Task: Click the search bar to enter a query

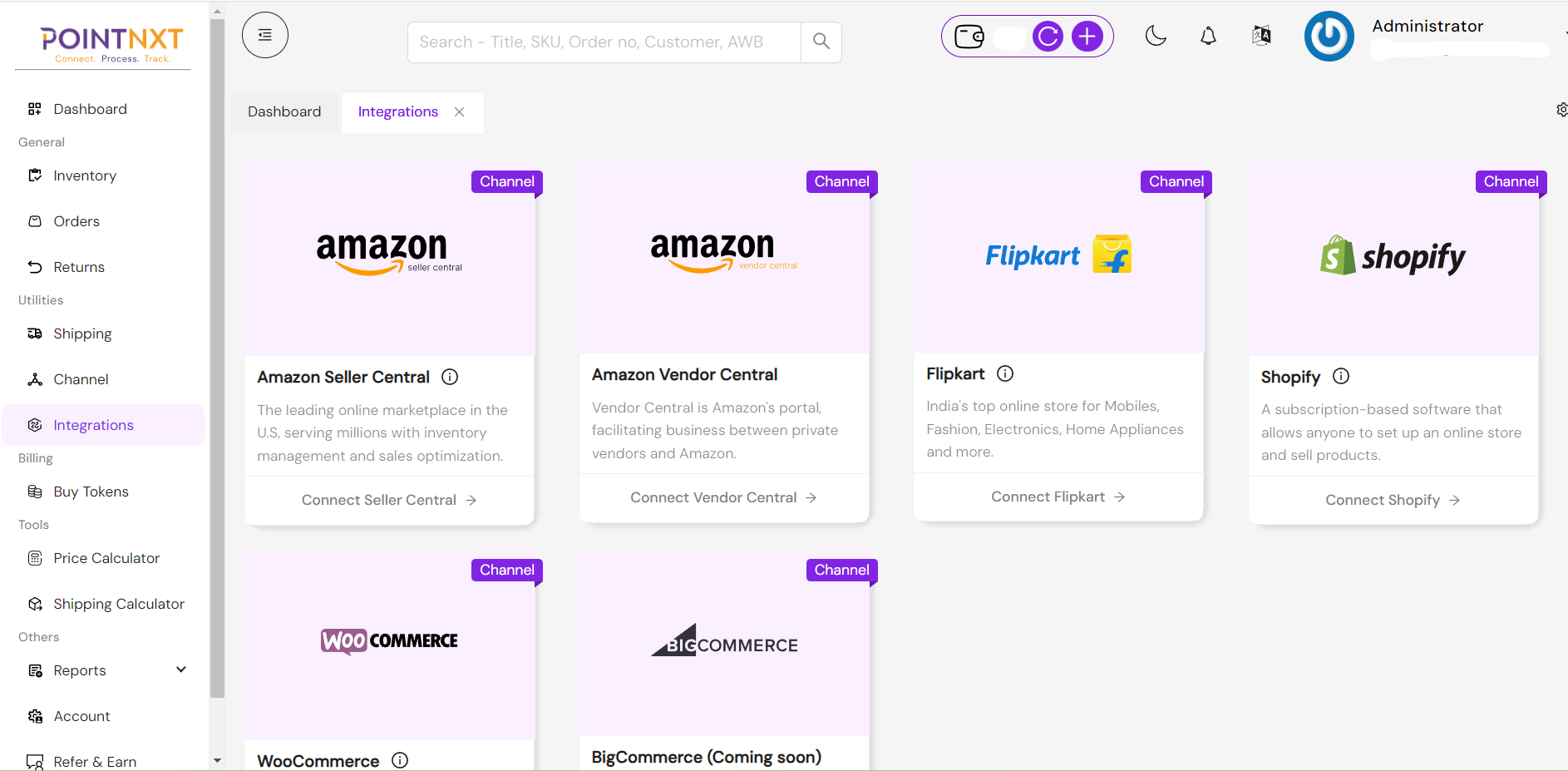Action: pos(599,41)
